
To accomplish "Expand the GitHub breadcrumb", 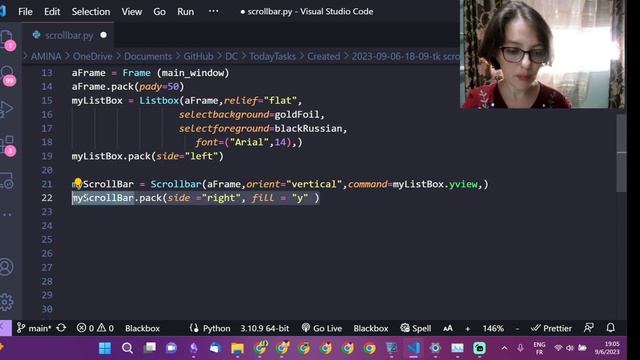I will pyautogui.click(x=198, y=56).
